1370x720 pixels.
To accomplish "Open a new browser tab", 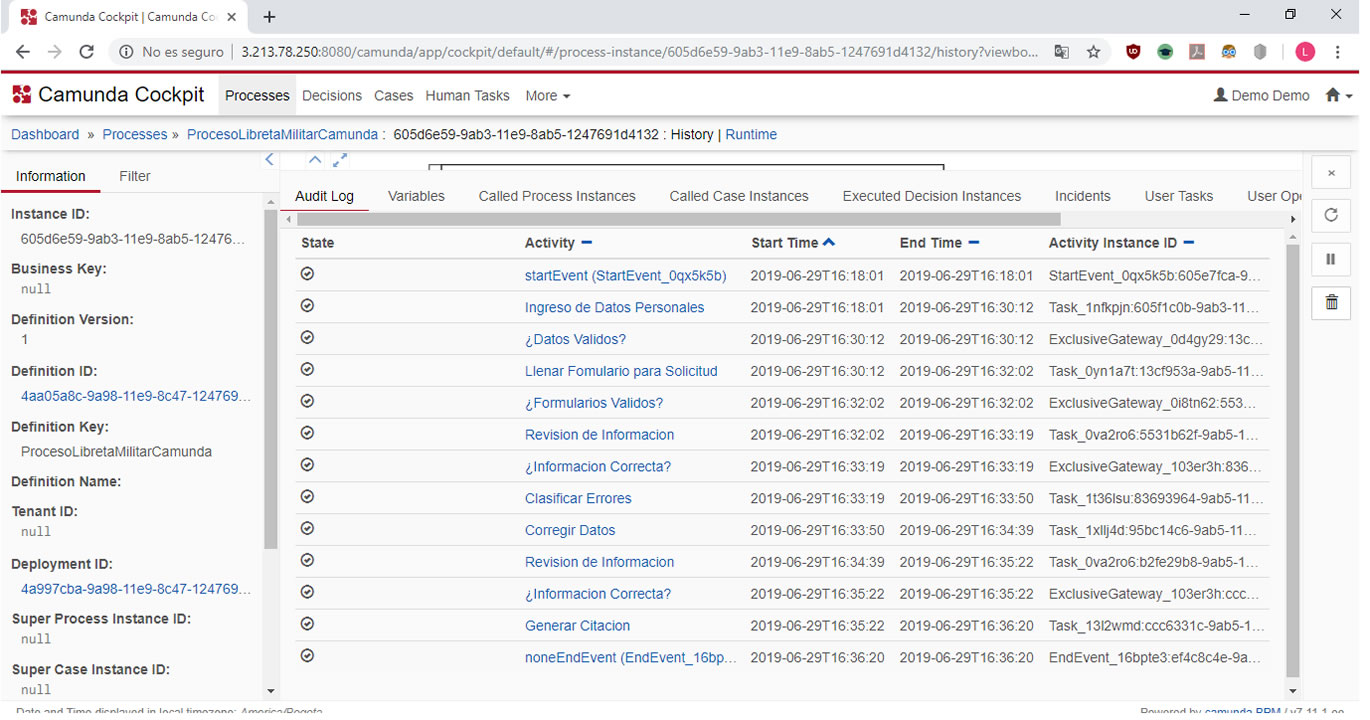I will point(269,17).
